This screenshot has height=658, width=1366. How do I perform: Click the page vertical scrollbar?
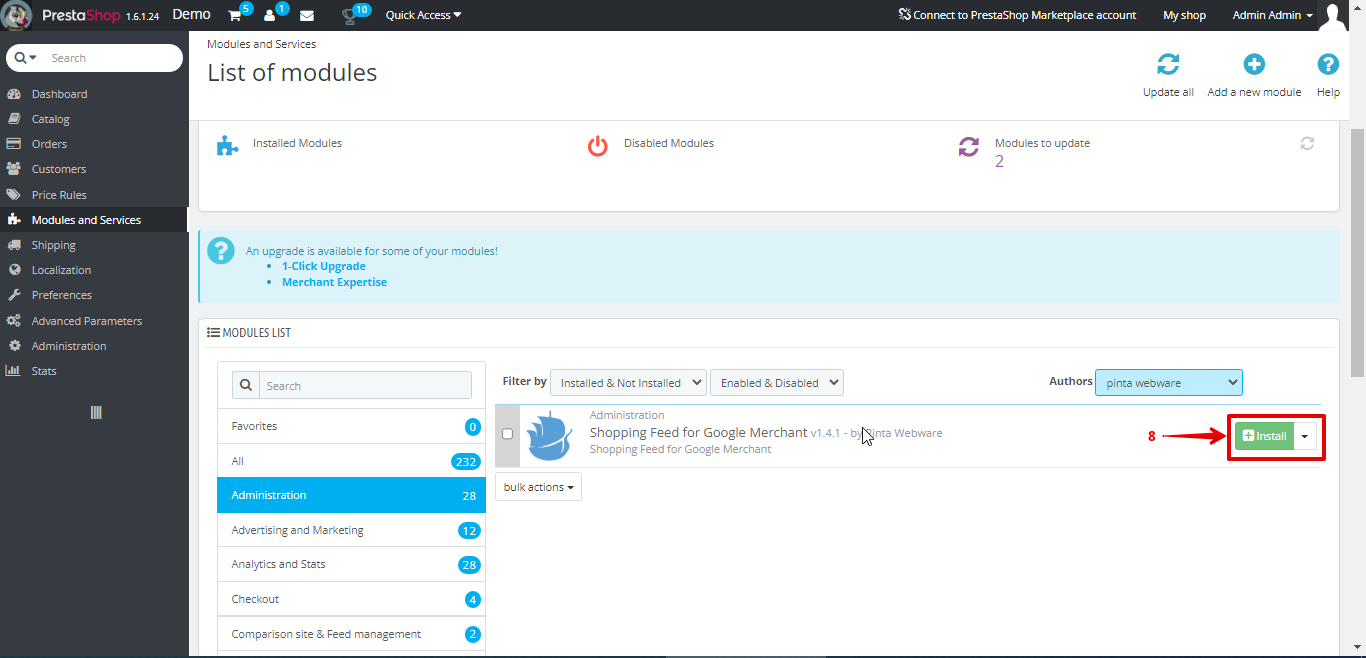(x=1357, y=252)
